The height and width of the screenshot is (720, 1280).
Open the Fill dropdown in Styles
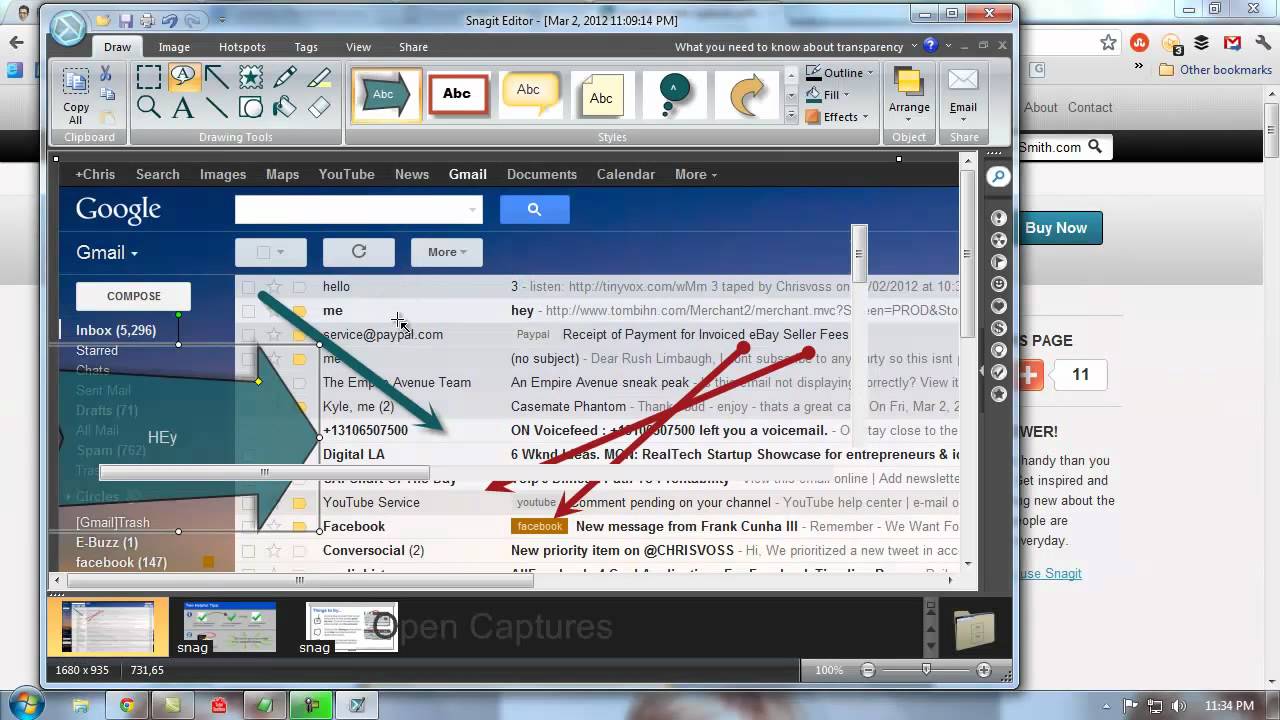click(829, 95)
